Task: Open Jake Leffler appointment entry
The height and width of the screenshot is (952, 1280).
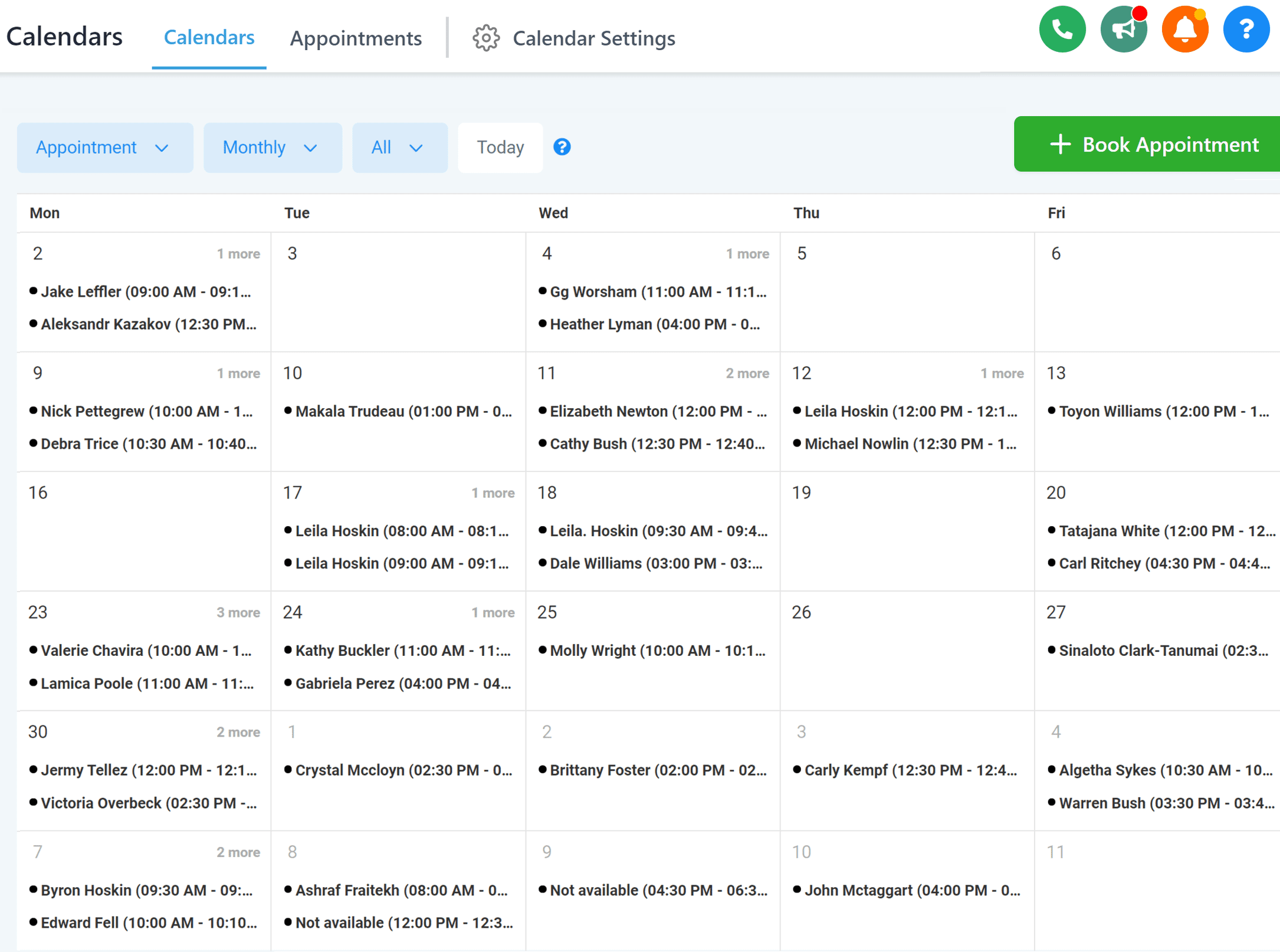Action: pyautogui.click(x=145, y=292)
